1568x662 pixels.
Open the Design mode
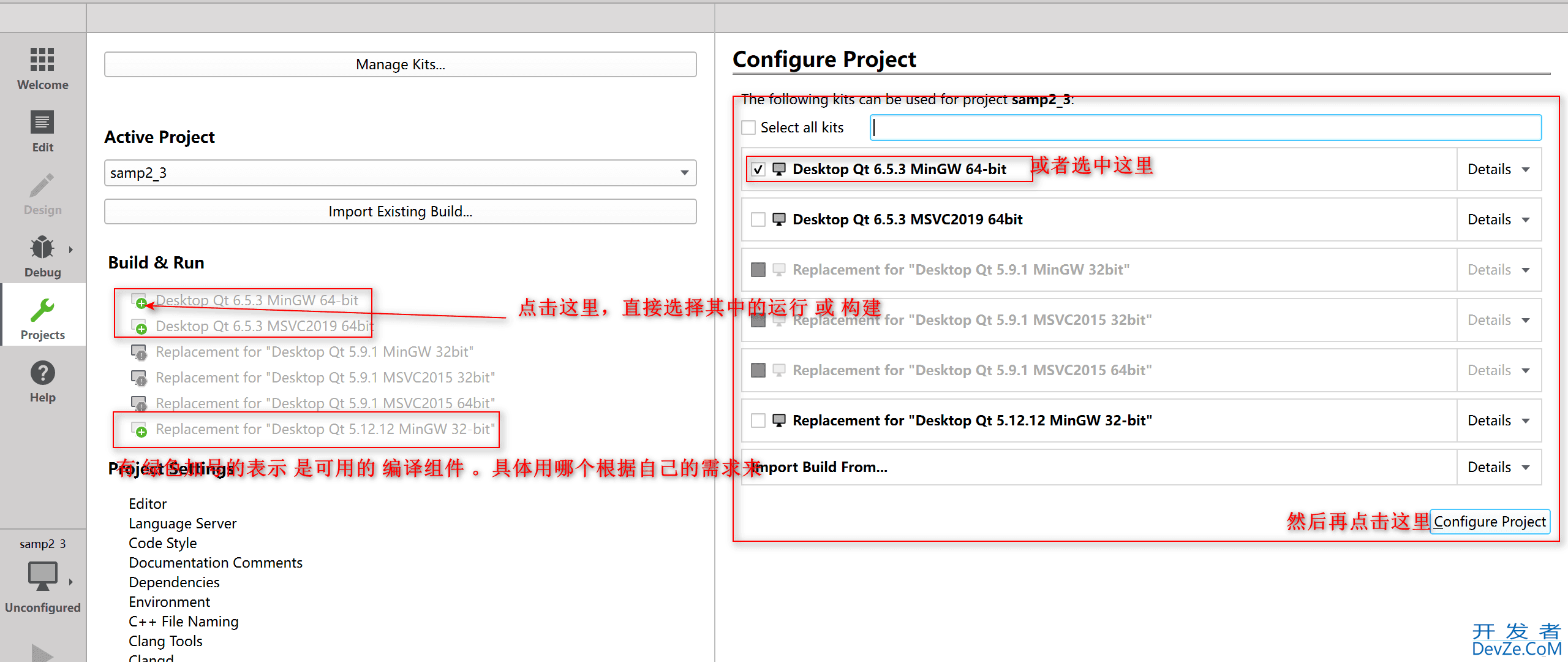(42, 194)
